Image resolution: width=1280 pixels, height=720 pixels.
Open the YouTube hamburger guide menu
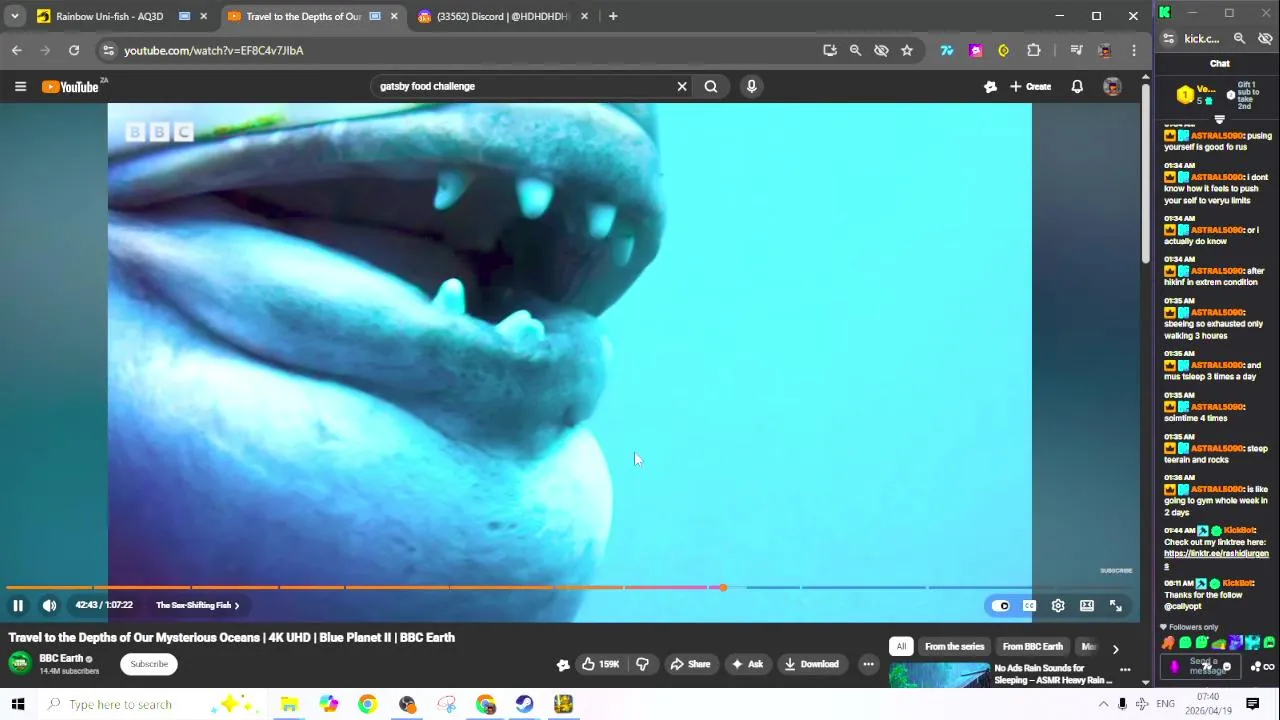tap(20, 87)
